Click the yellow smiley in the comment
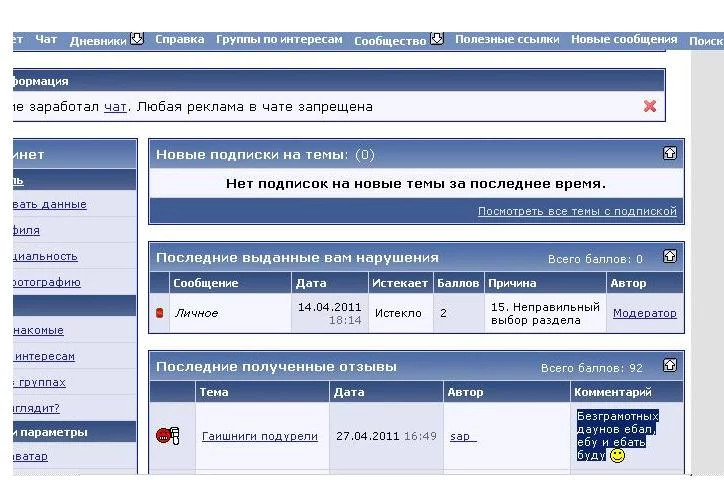This screenshot has width=724, height=480. 617,456
